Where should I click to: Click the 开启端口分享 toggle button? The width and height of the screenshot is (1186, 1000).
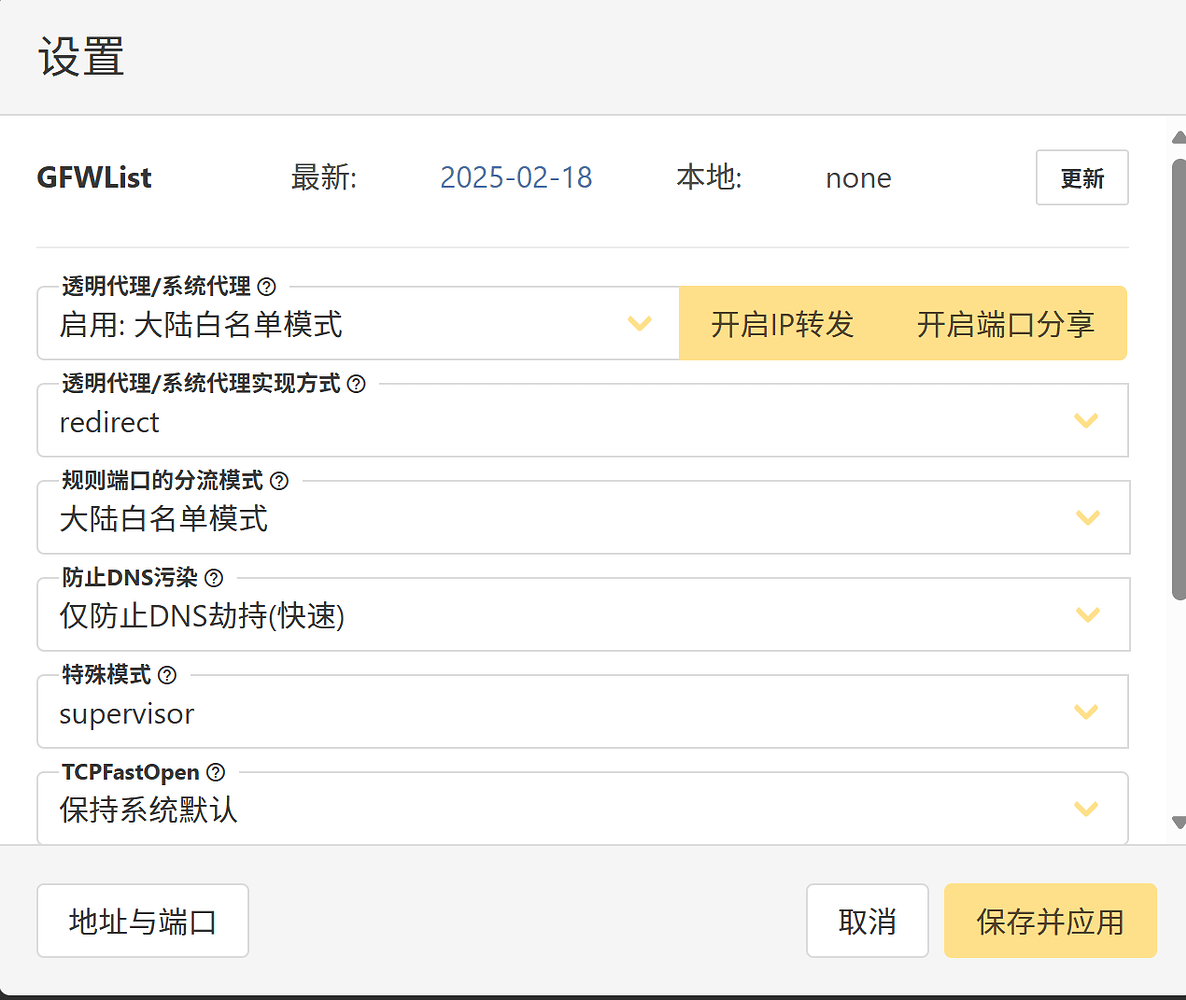pyautogui.click(x=1005, y=324)
